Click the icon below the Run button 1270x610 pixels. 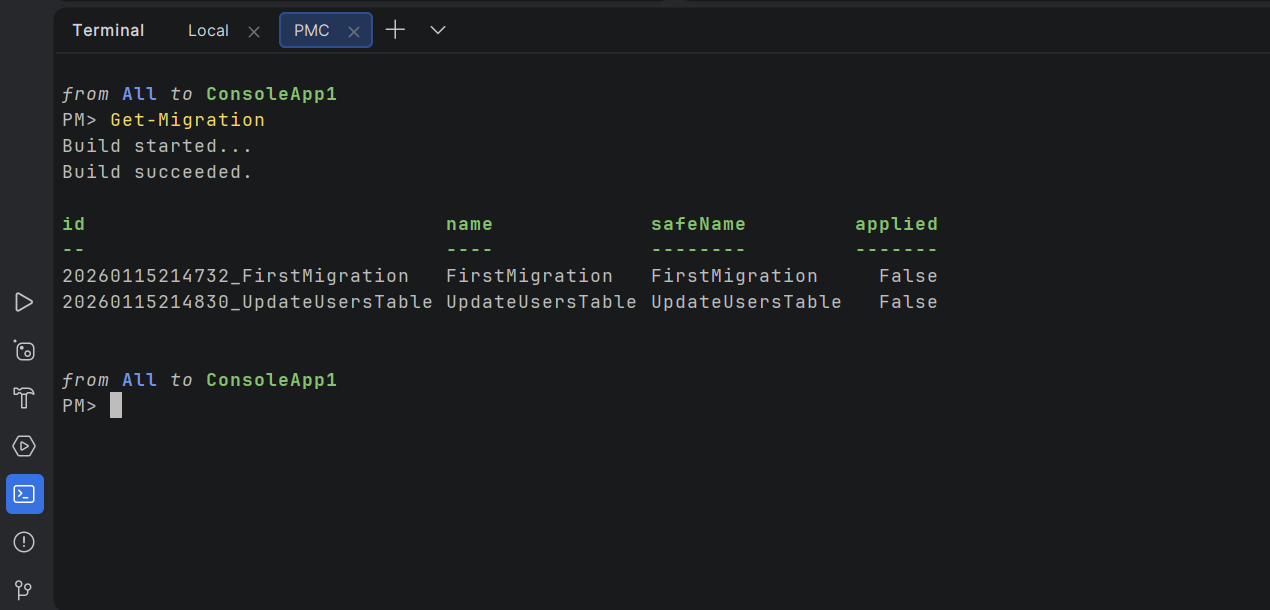pyautogui.click(x=24, y=350)
